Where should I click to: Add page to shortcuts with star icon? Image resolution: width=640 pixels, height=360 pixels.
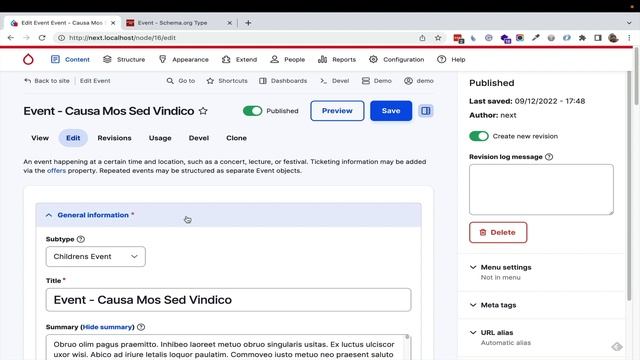pos(203,111)
